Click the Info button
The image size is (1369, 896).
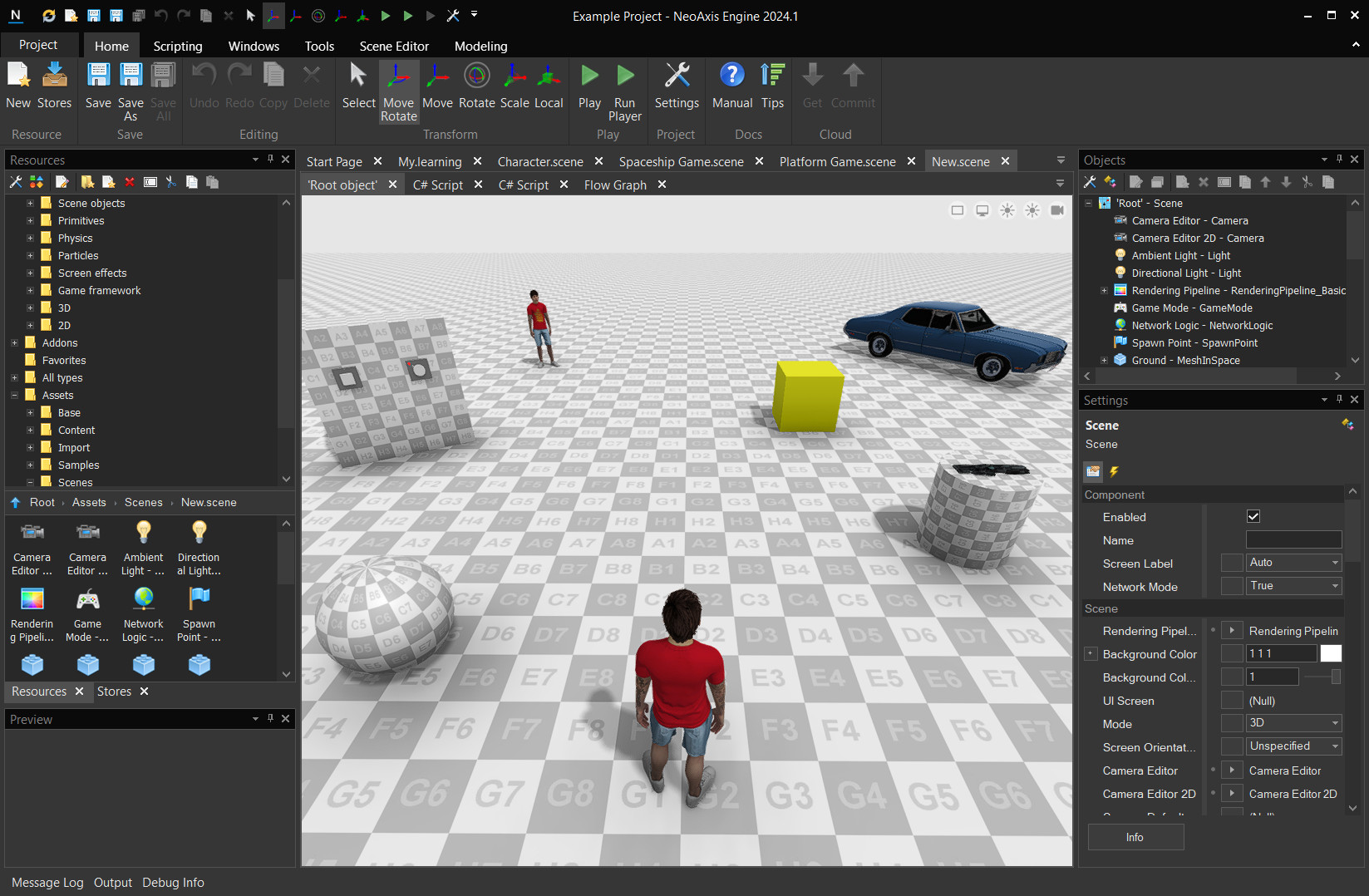click(1135, 837)
